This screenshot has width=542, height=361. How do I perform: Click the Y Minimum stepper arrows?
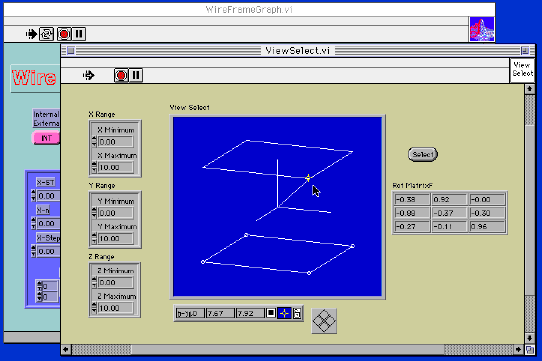pos(94,213)
